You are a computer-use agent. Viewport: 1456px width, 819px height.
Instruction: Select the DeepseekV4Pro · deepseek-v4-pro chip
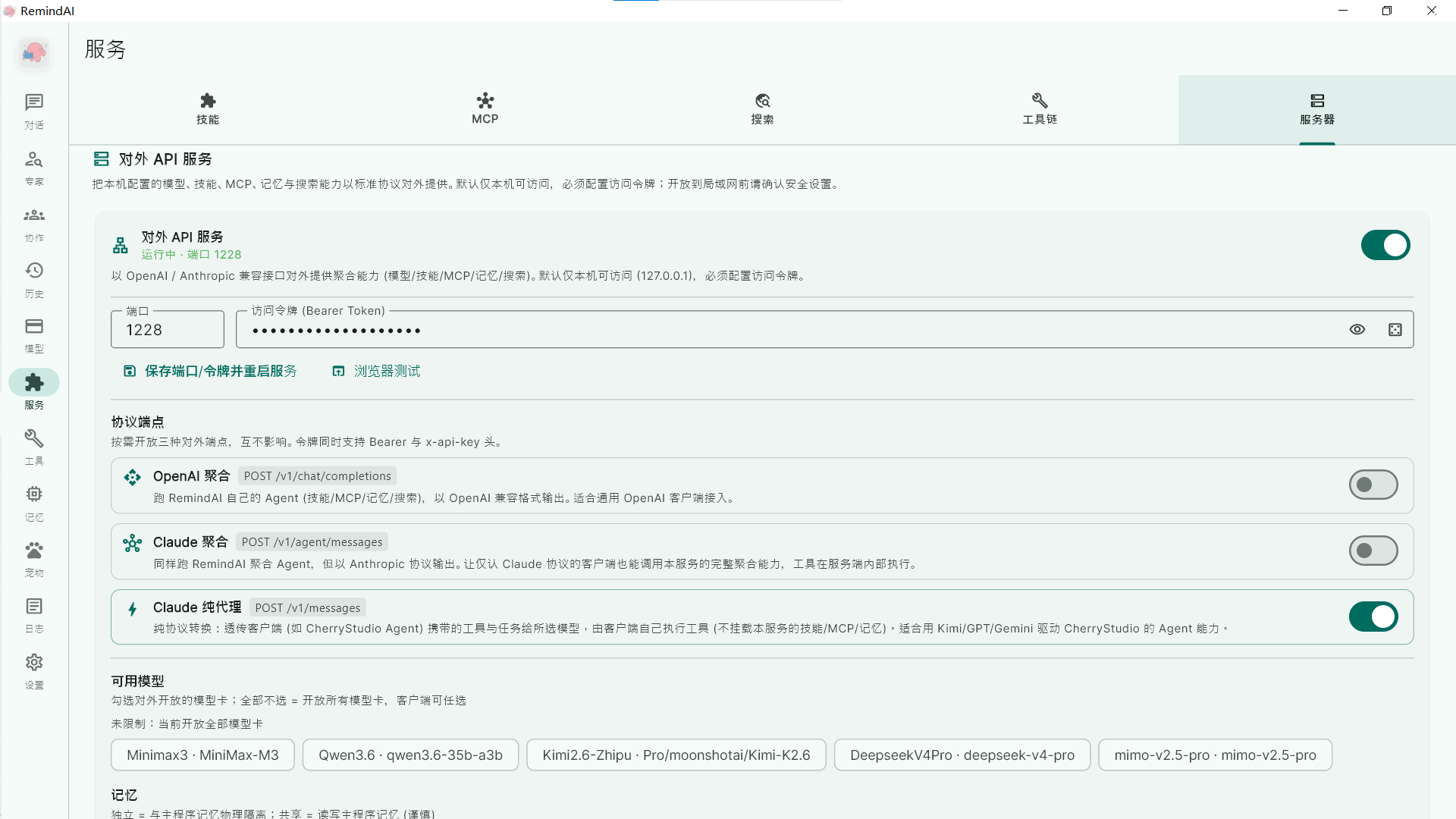click(x=962, y=755)
